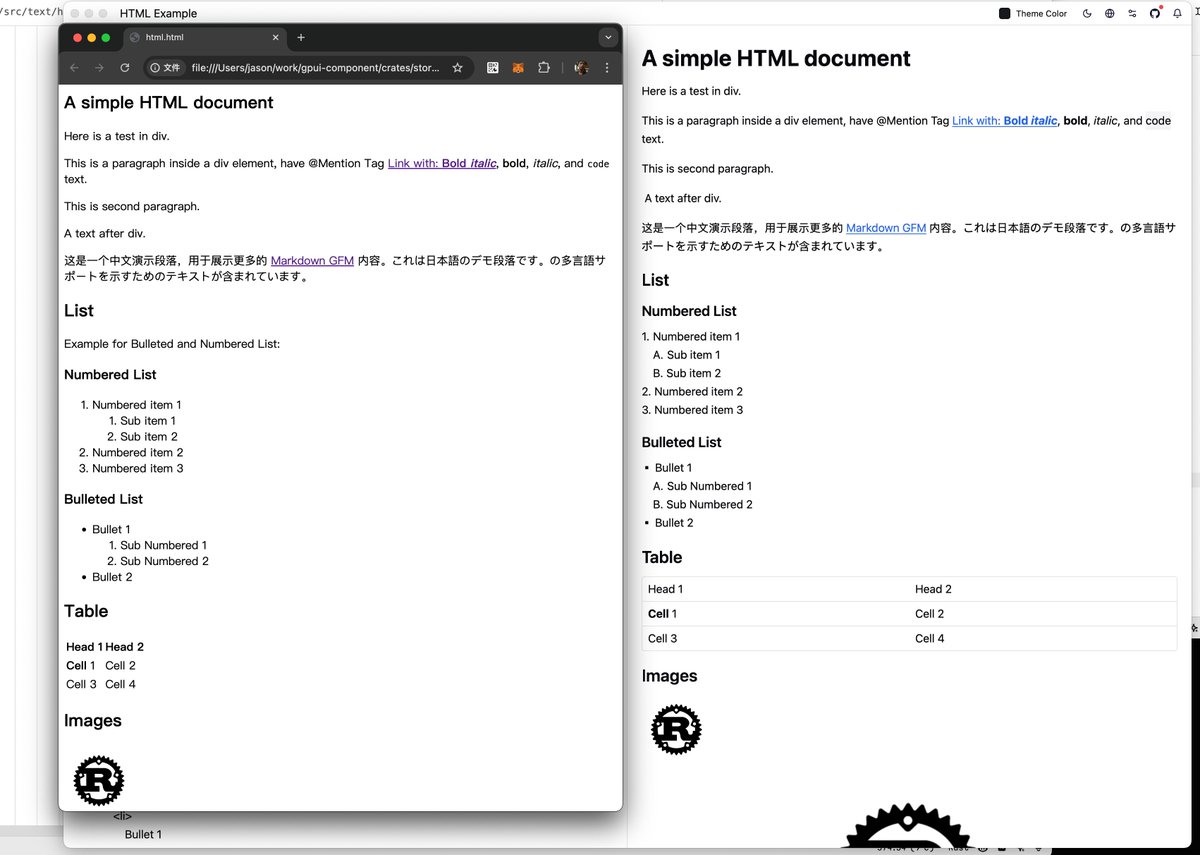
Task: Toggle dark mode with the moon icon
Action: click(1087, 14)
